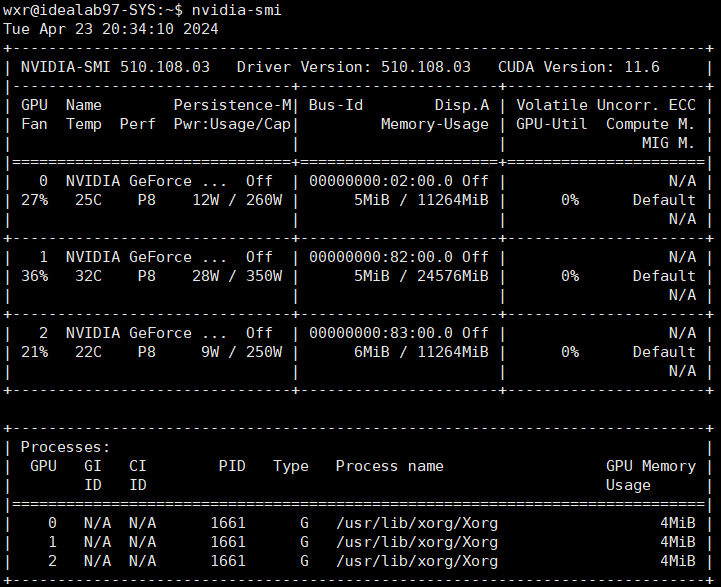Click the 25C temperature value
The width and height of the screenshot is (721, 587).
click(x=88, y=200)
